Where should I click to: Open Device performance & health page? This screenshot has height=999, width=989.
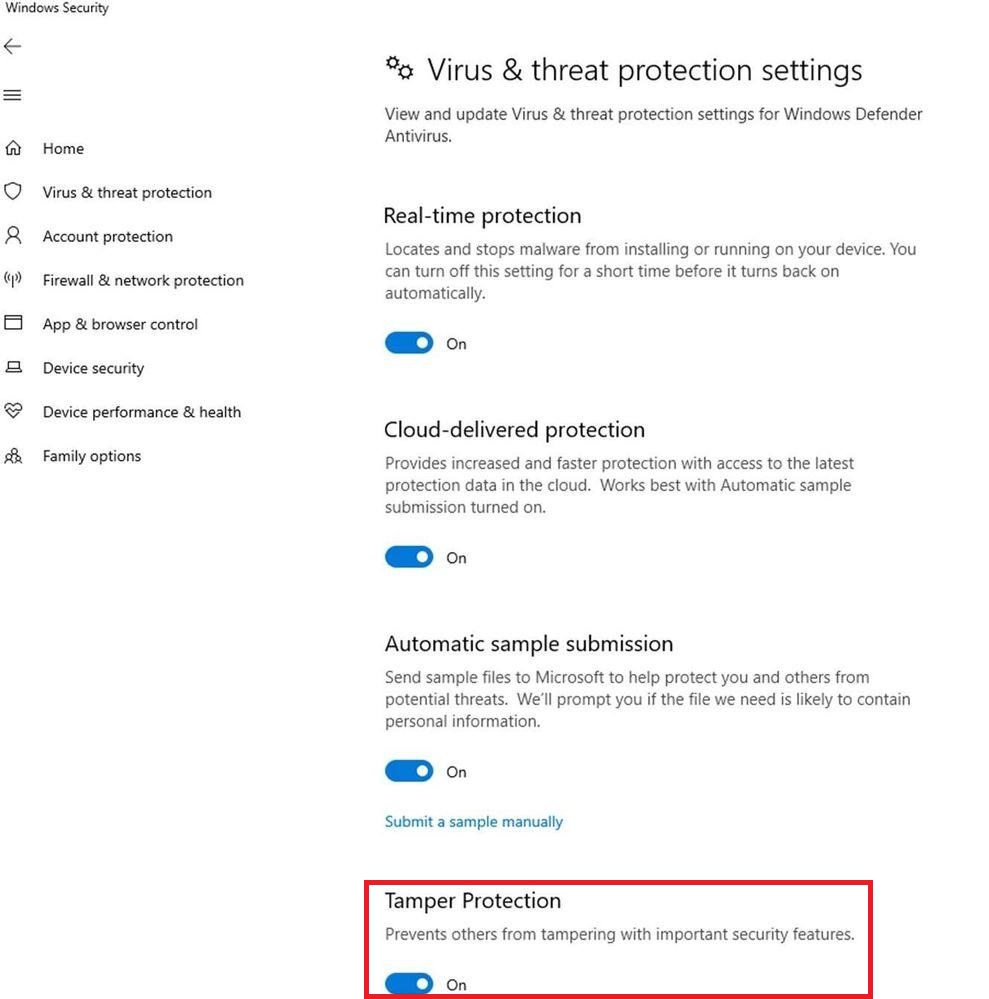[142, 412]
